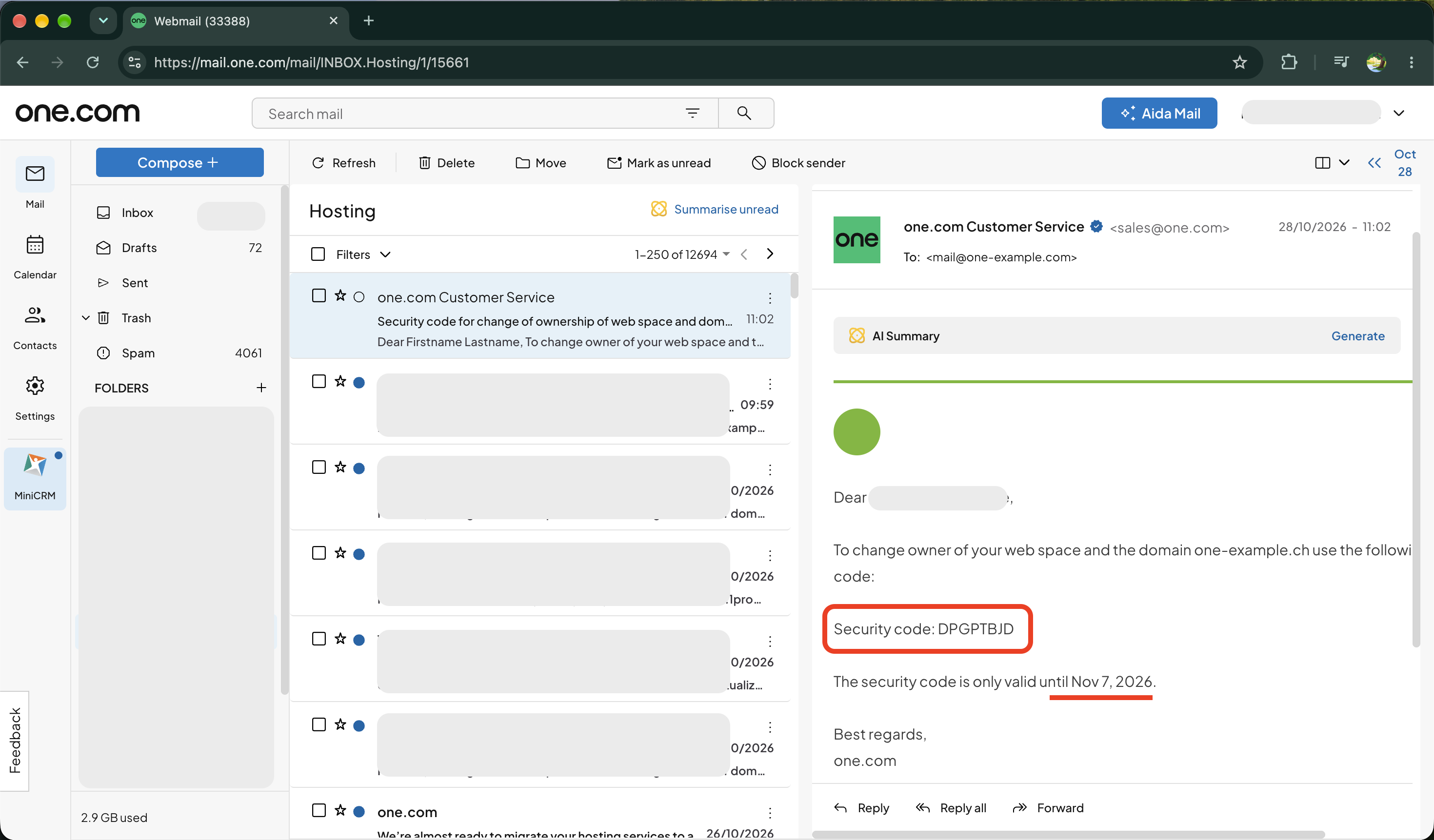Collapse reading pane with double chevron
Image resolution: width=1434 pixels, height=840 pixels.
1374,163
